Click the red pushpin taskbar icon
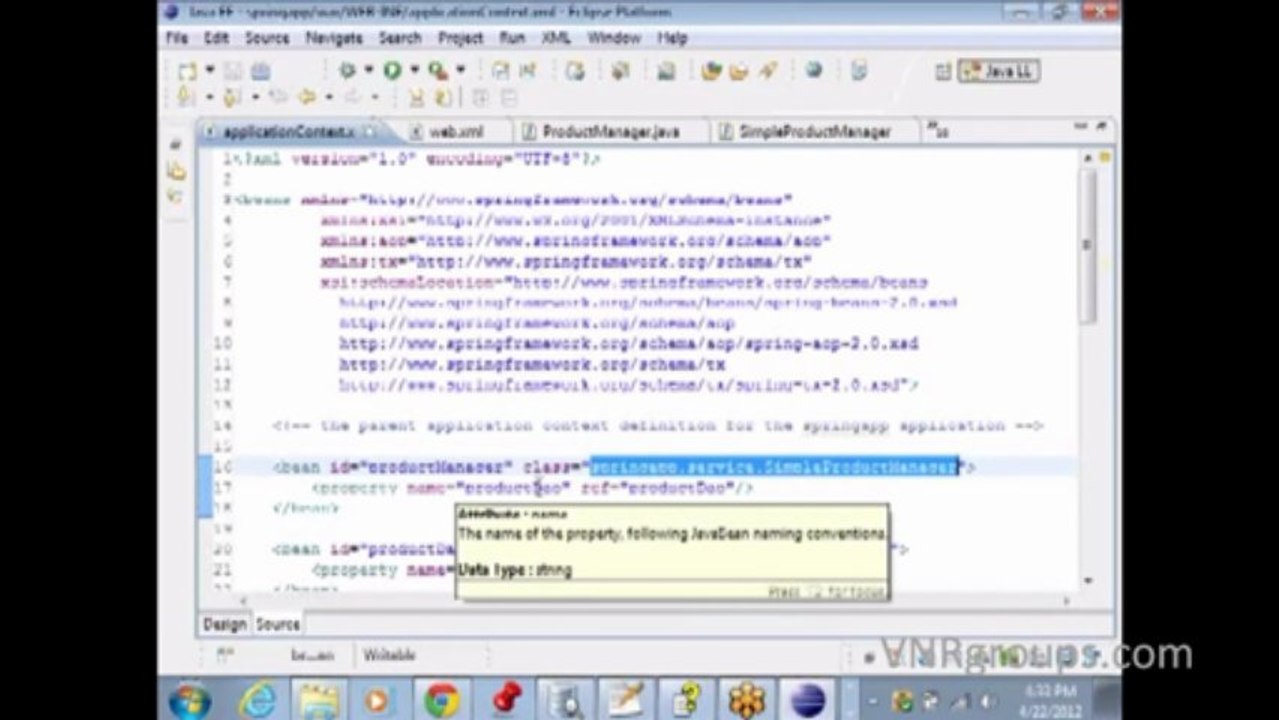Viewport: 1279px width, 720px height. click(x=506, y=699)
